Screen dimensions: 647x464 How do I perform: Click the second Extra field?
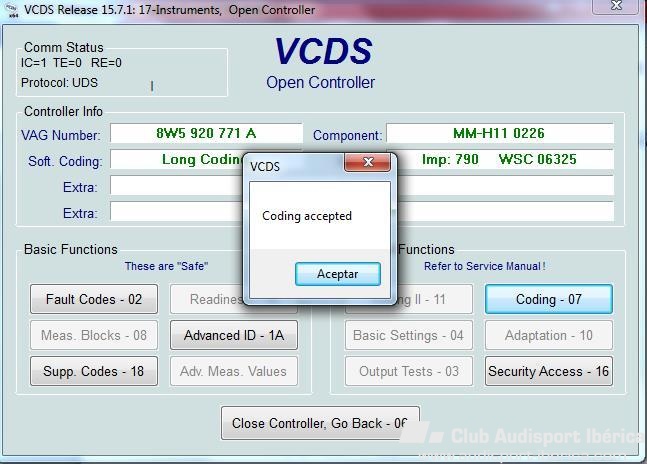177,212
